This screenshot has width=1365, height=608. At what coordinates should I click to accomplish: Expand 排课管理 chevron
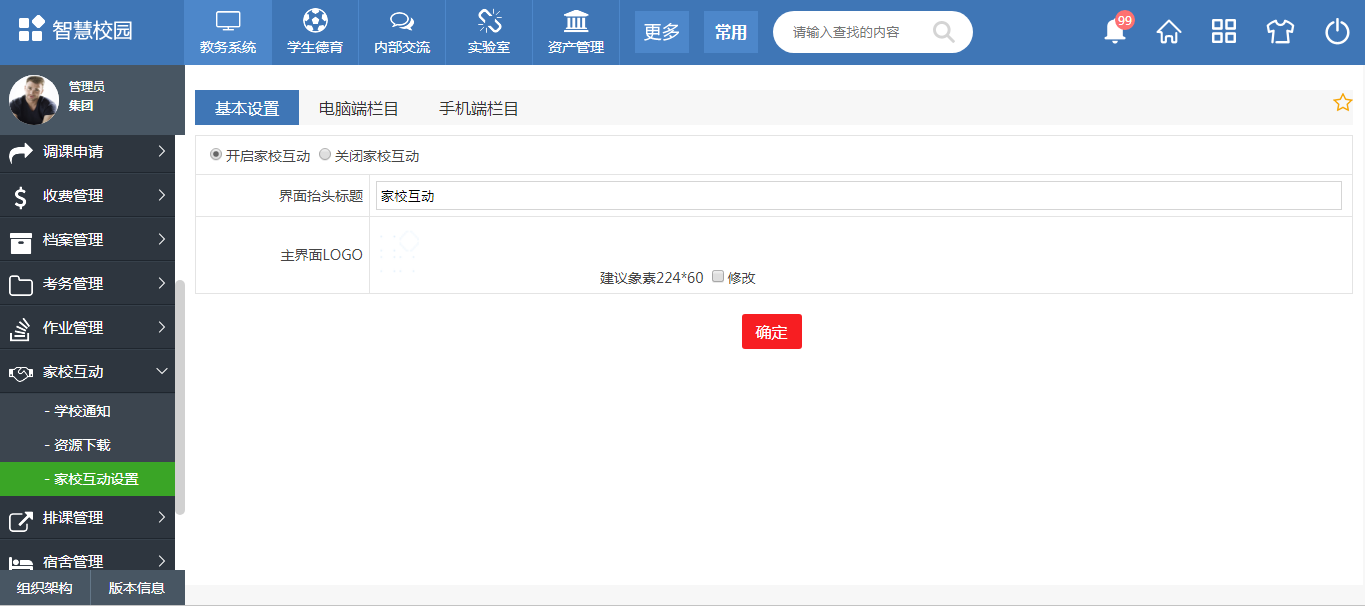pyautogui.click(x=161, y=517)
